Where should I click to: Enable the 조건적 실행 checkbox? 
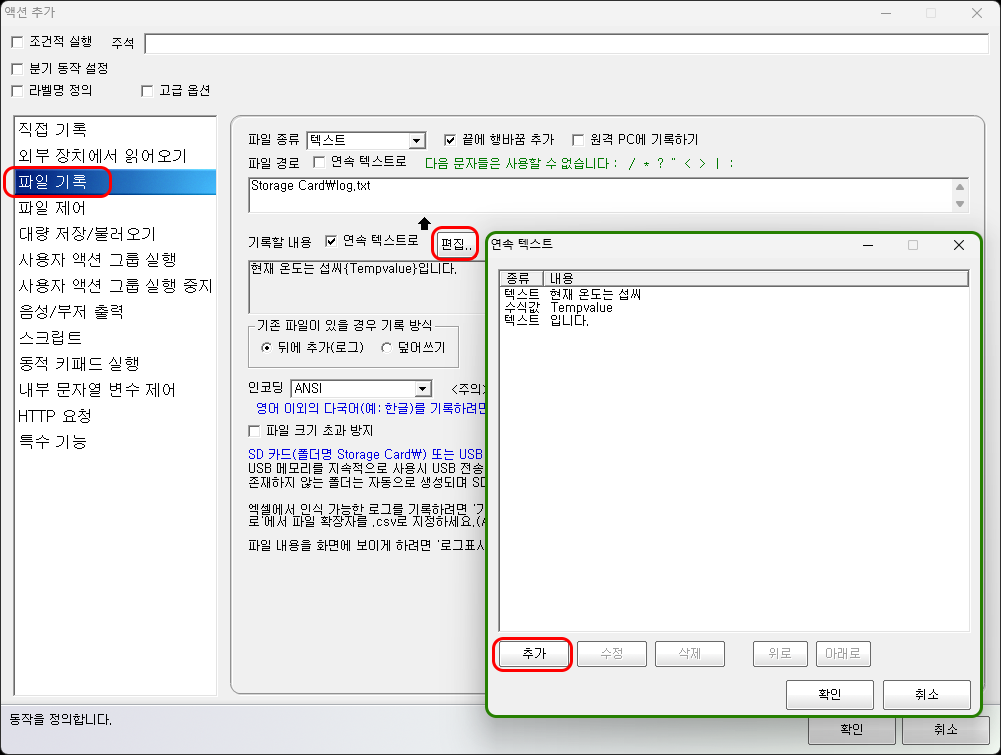[x=17, y=43]
